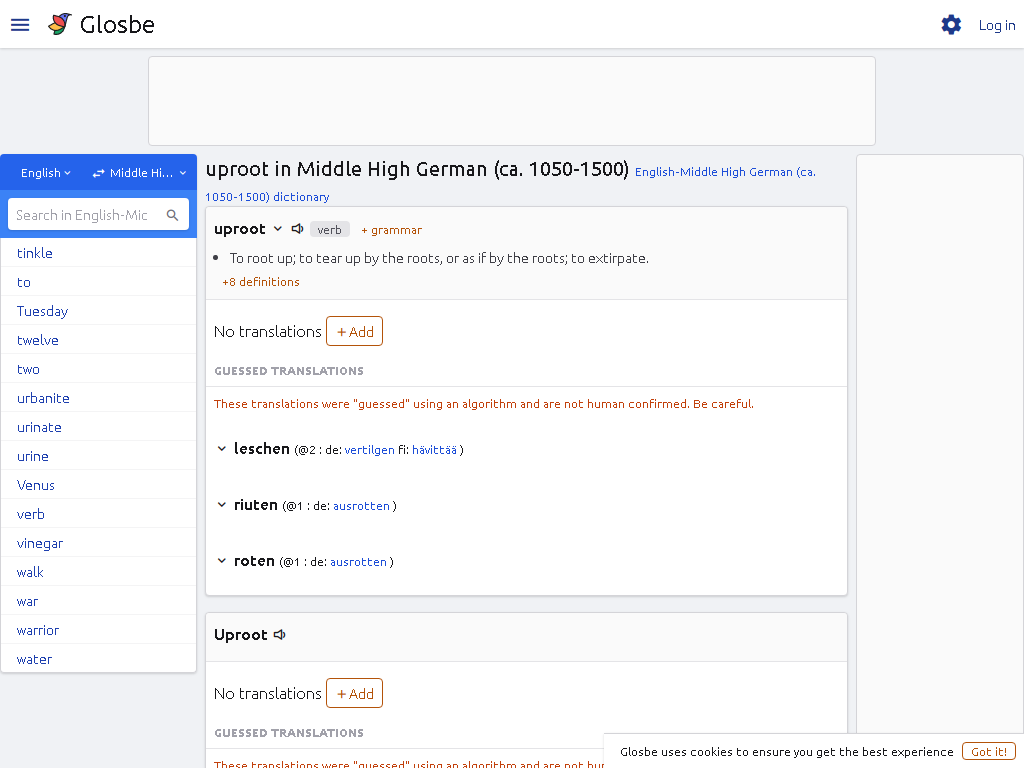Screen dimensions: 1024x768
Task: Expand the uproot headword chevron
Action: click(278, 229)
